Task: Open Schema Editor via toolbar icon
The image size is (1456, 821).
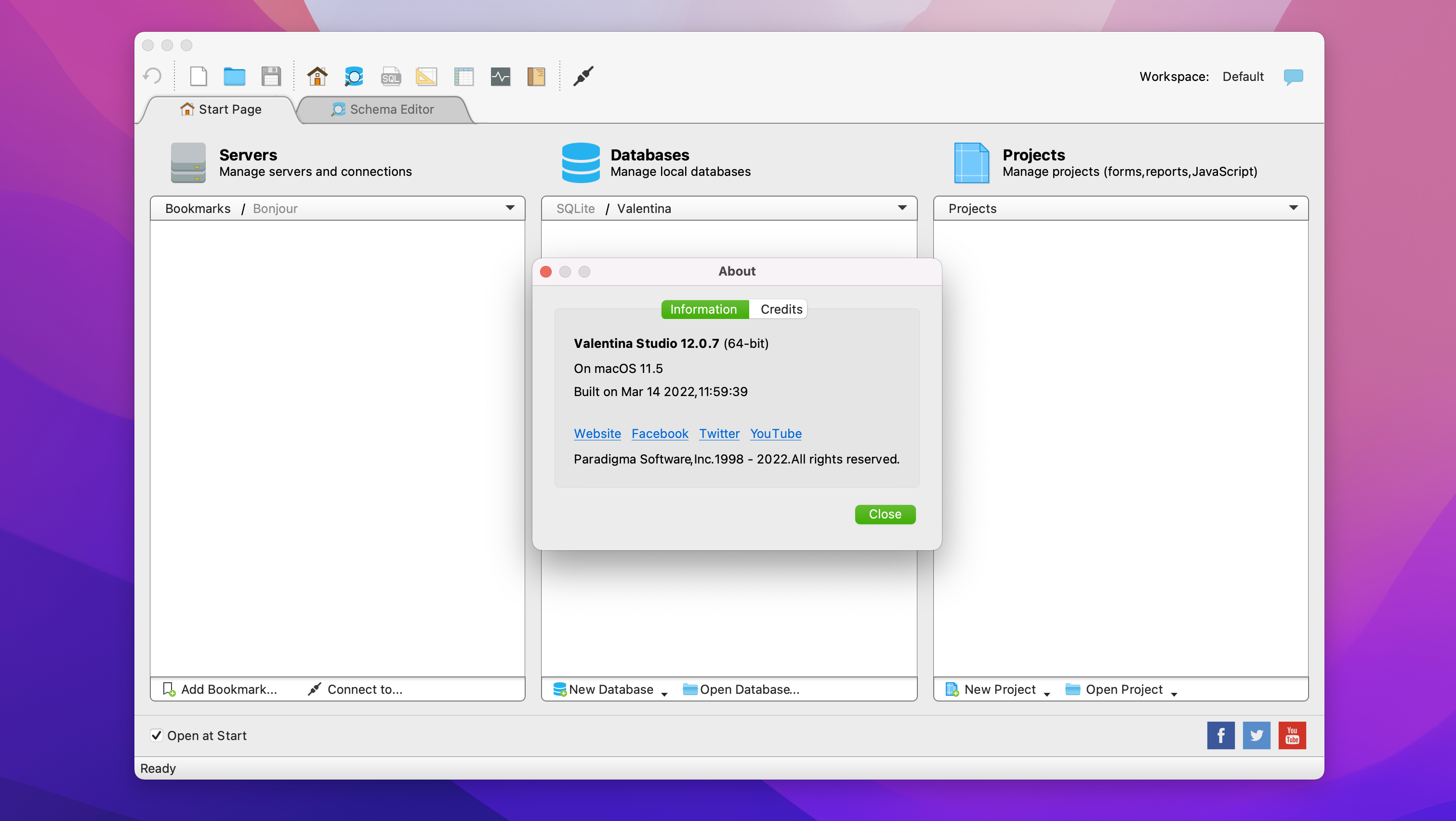Action: (x=354, y=76)
